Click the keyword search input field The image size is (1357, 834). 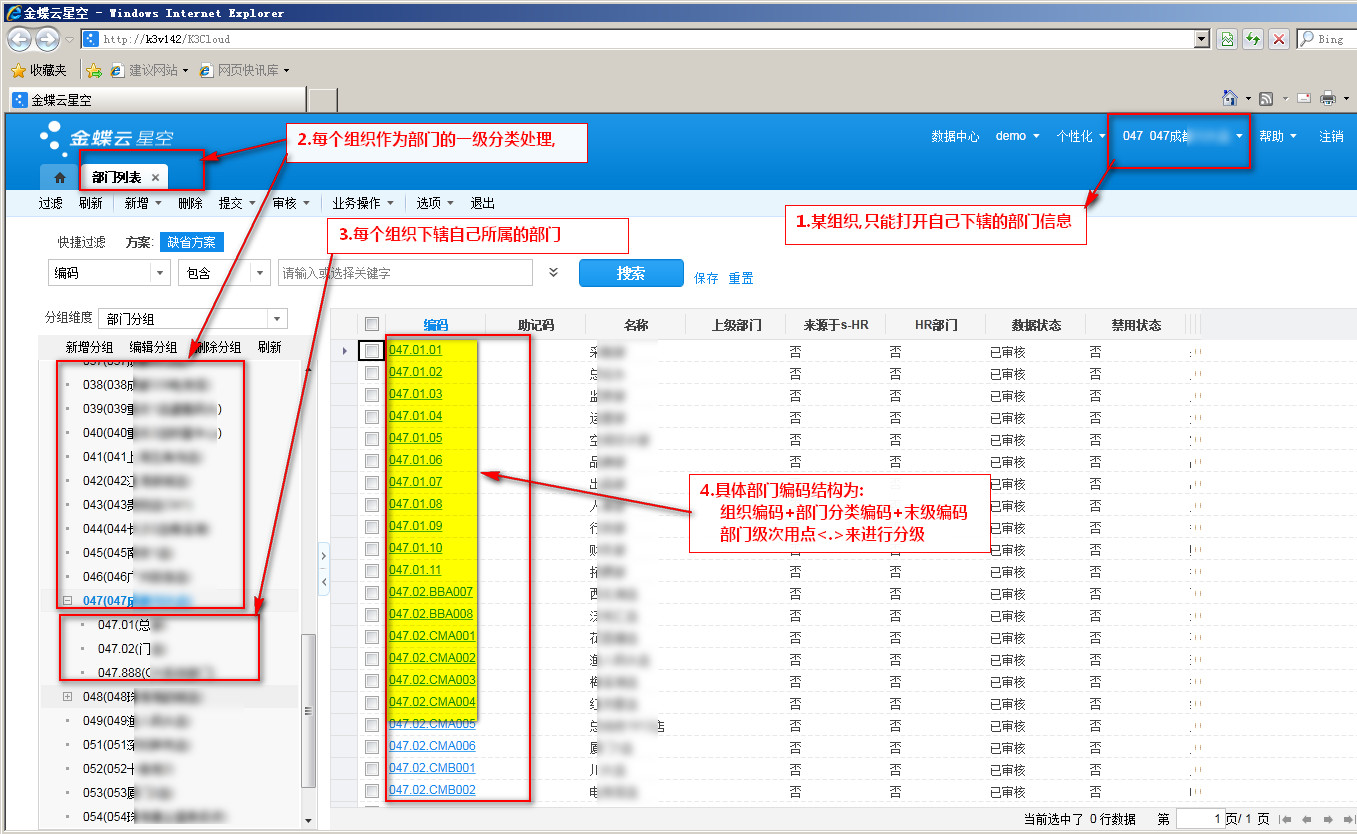tap(404, 273)
